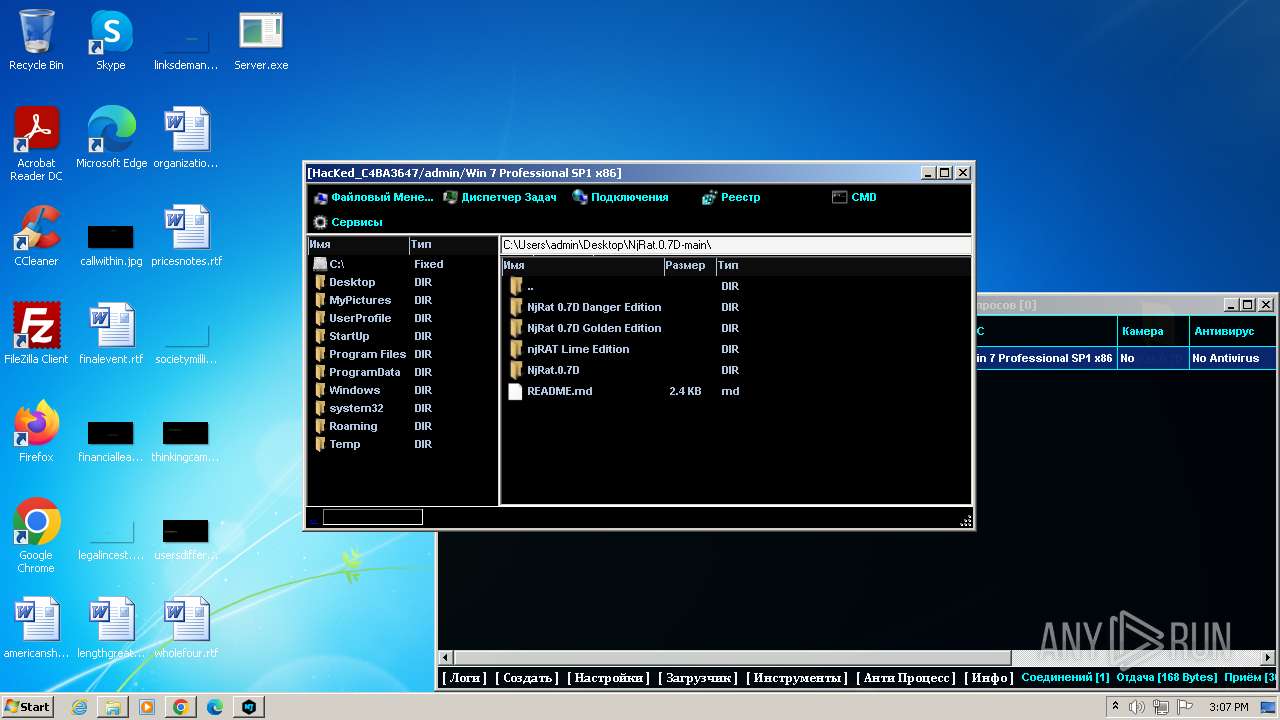This screenshot has width=1280, height=720.
Task: Select Server.exe on desktop
Action: [261, 41]
